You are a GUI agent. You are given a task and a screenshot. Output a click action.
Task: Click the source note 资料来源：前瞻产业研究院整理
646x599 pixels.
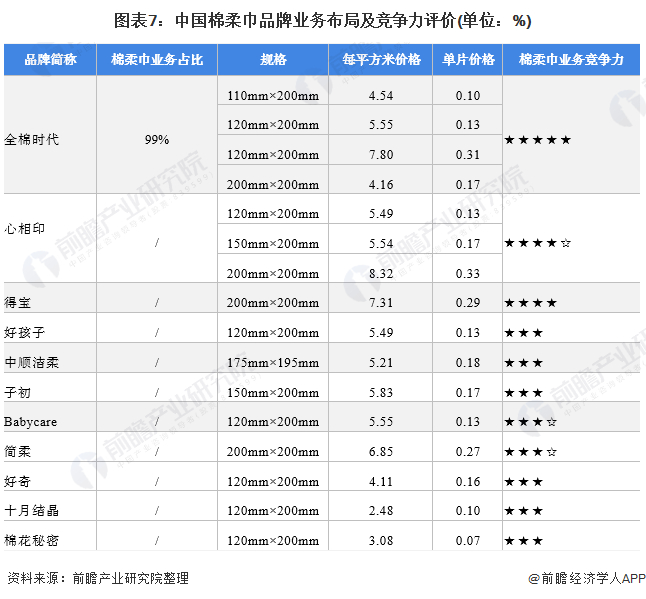pyautogui.click(x=98, y=578)
